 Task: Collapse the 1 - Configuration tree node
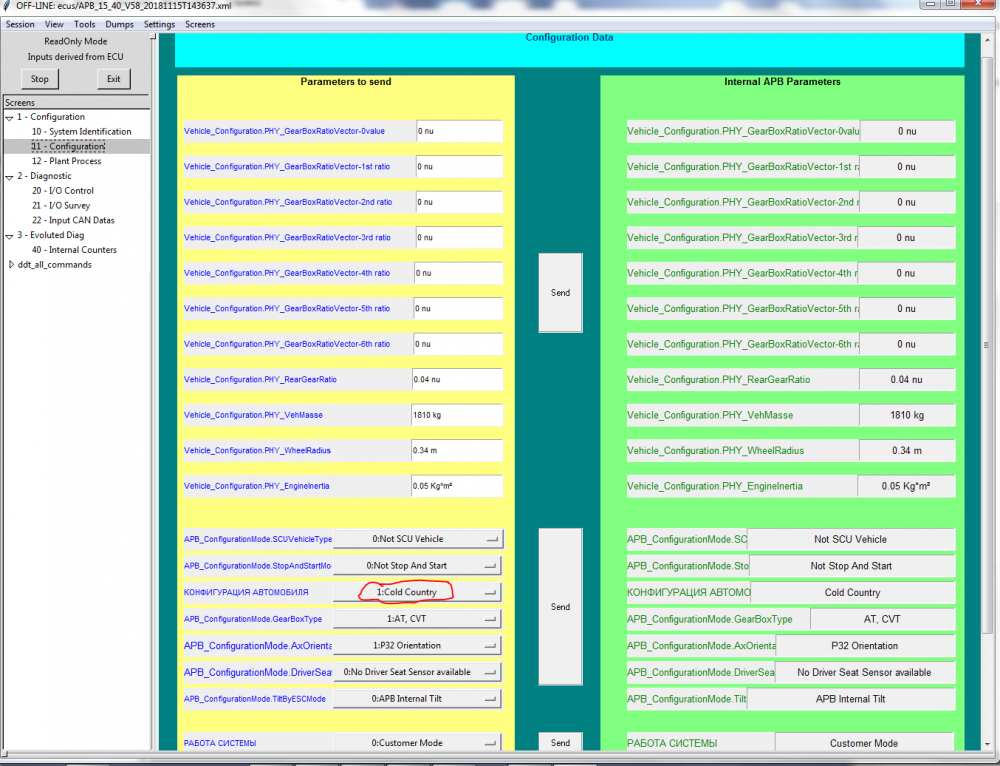10,117
